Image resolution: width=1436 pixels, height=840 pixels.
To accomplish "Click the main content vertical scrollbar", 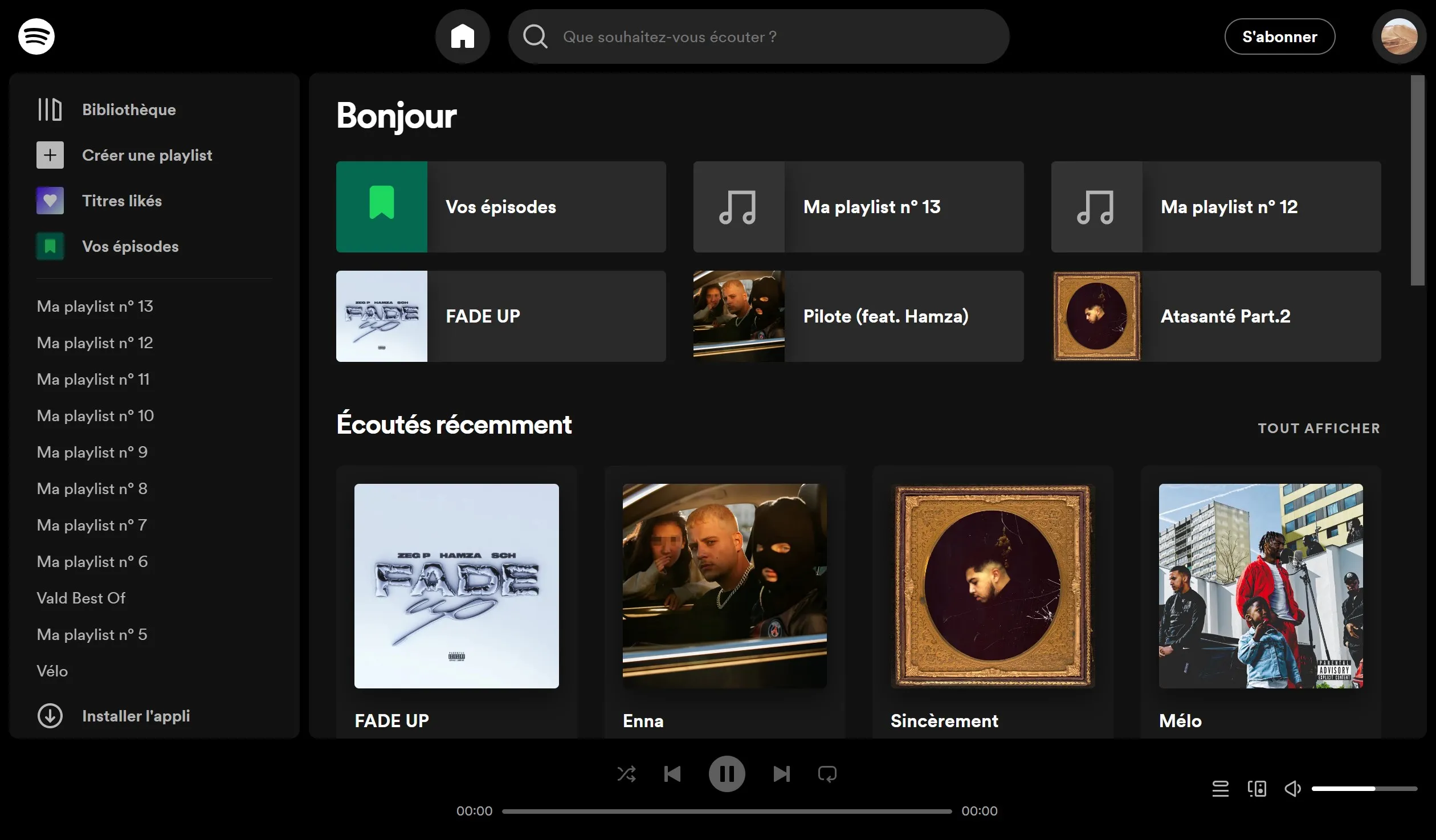I will (1417, 181).
